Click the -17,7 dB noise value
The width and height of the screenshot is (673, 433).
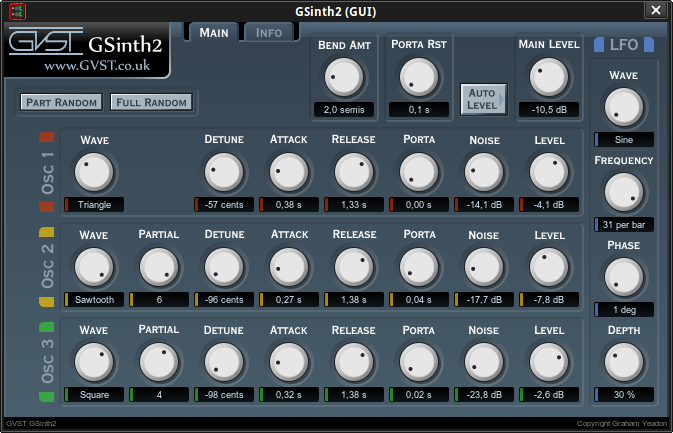(x=484, y=300)
